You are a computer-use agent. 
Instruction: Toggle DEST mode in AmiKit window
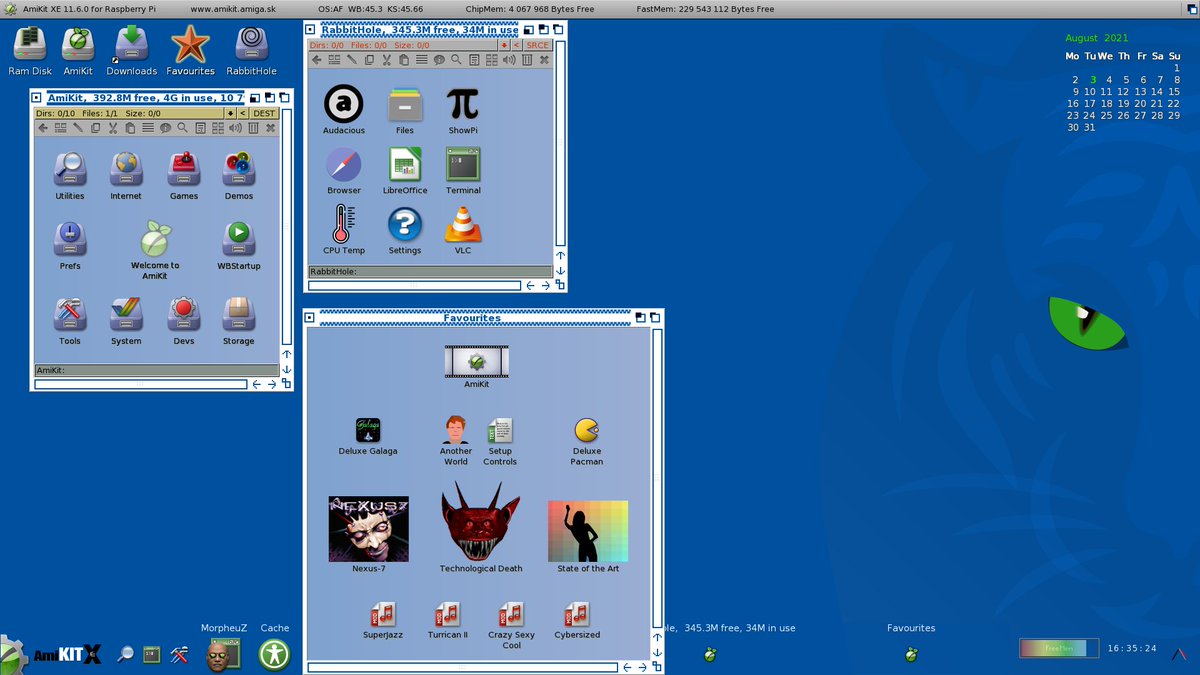264,114
